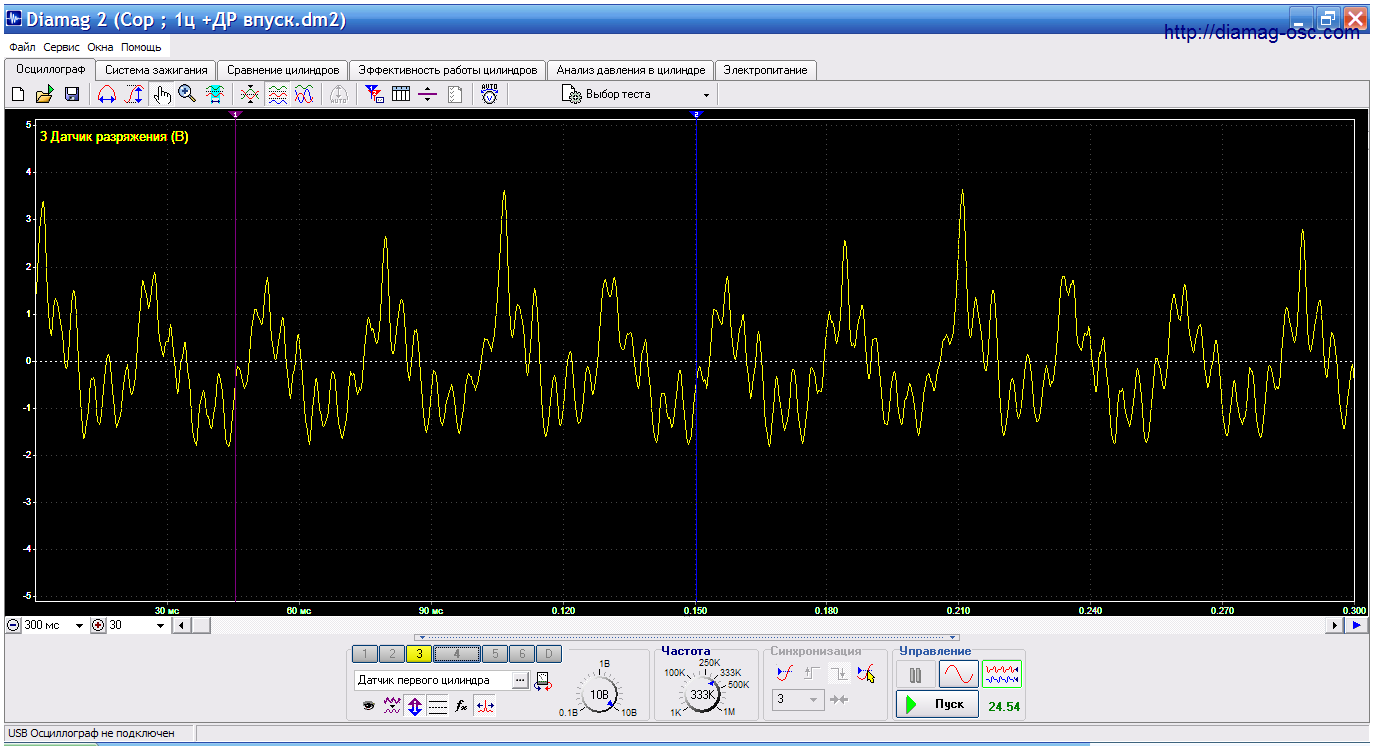Click the pause button in Управление
1374x746 pixels.
[915, 675]
